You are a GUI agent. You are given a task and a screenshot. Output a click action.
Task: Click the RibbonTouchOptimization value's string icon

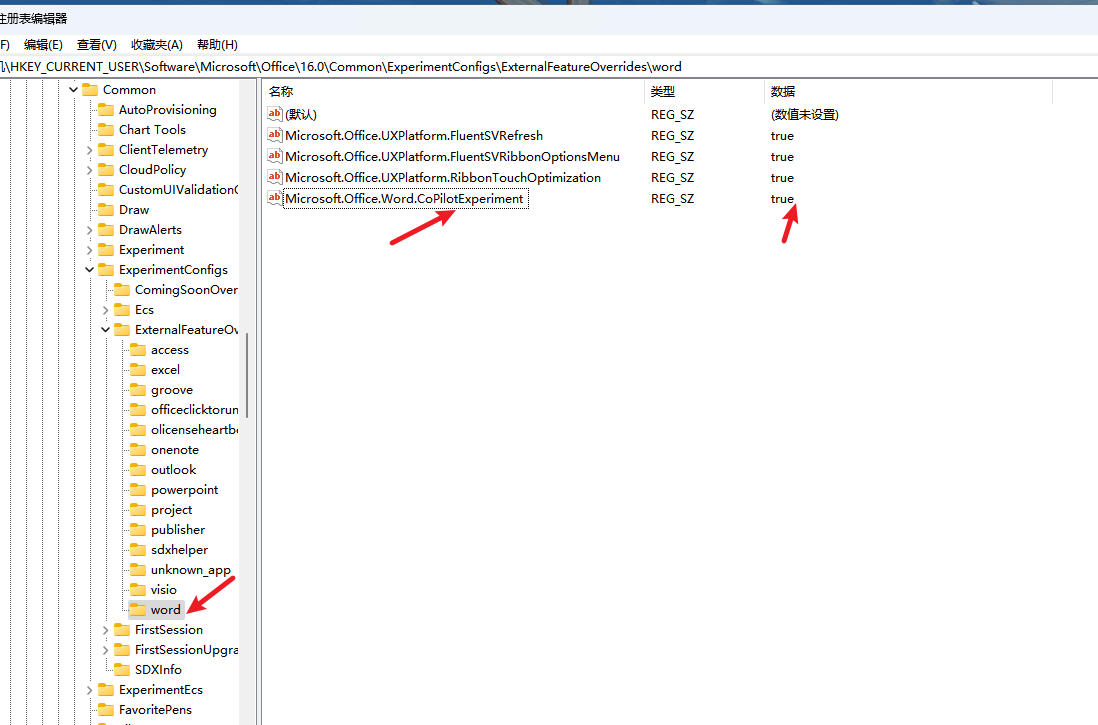tap(275, 177)
